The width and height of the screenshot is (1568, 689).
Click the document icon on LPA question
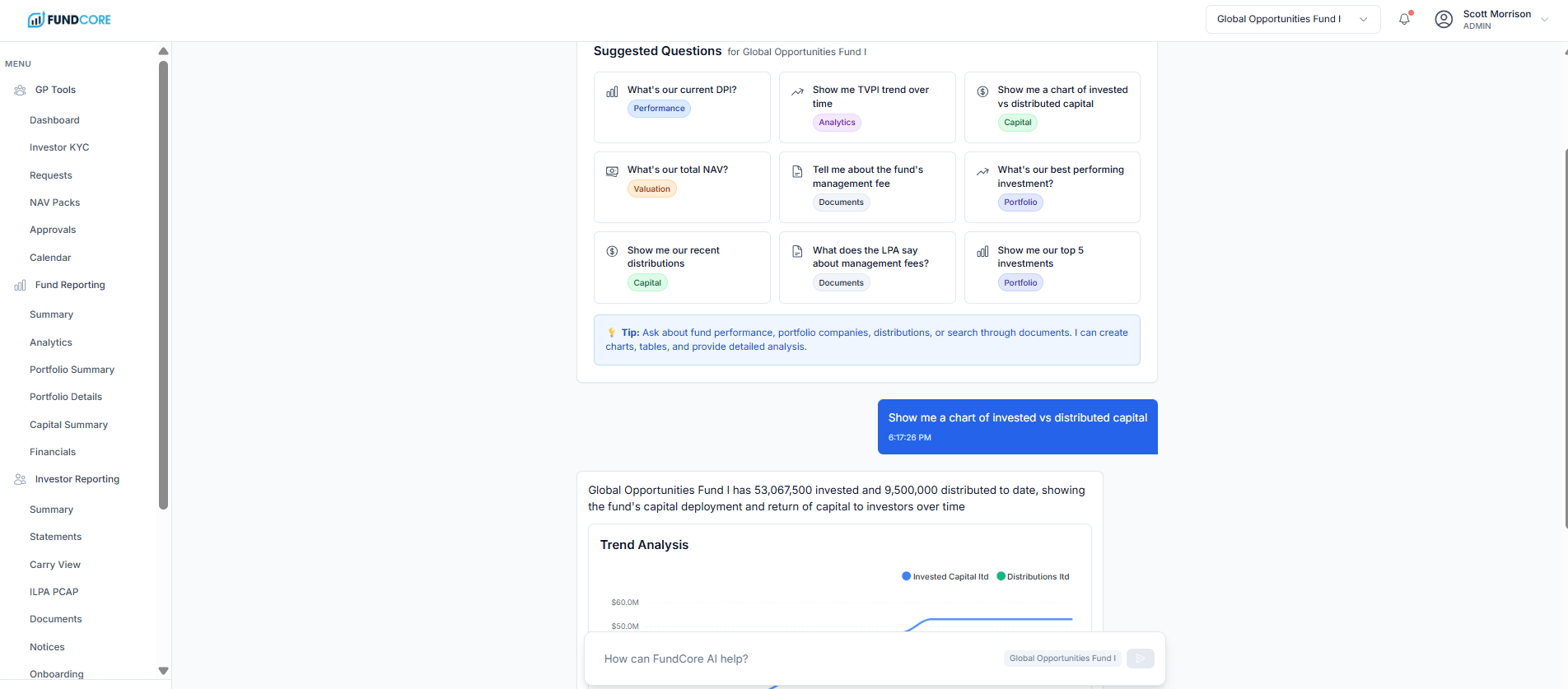[797, 252]
